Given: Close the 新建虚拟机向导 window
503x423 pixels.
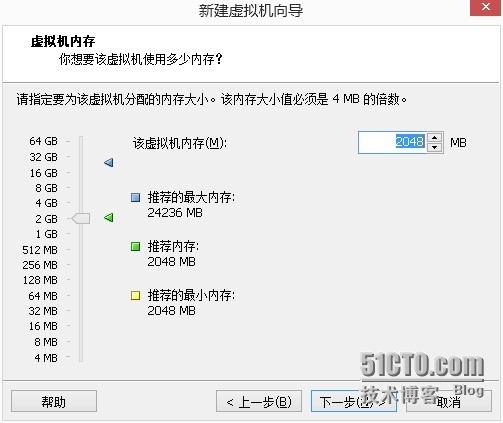Looking at the screenshot, I should 485,7.
